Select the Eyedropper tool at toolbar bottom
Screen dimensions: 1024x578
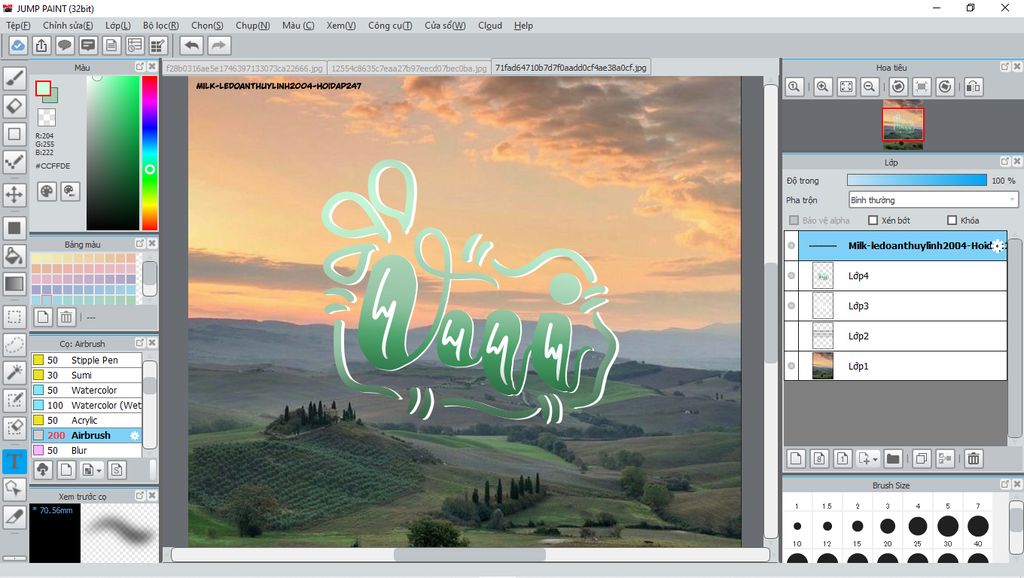(x=14, y=516)
